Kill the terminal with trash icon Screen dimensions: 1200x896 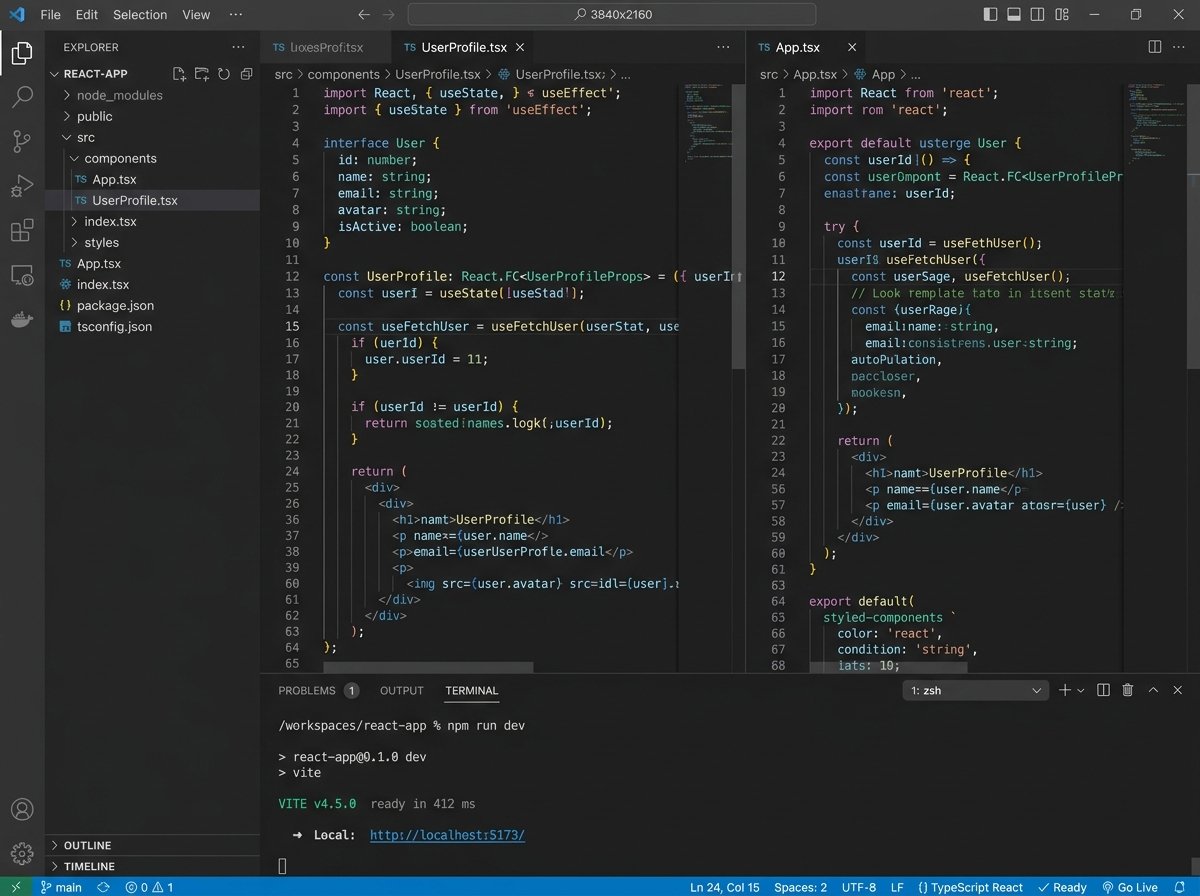pos(1128,690)
